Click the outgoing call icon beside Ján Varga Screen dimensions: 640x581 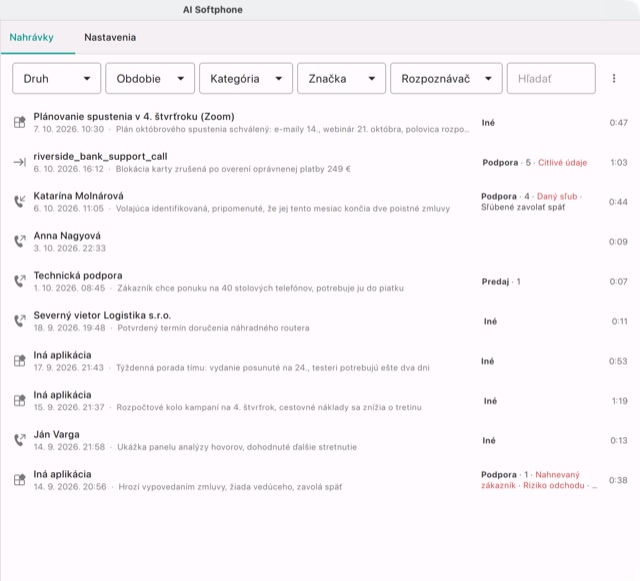[x=20, y=440]
